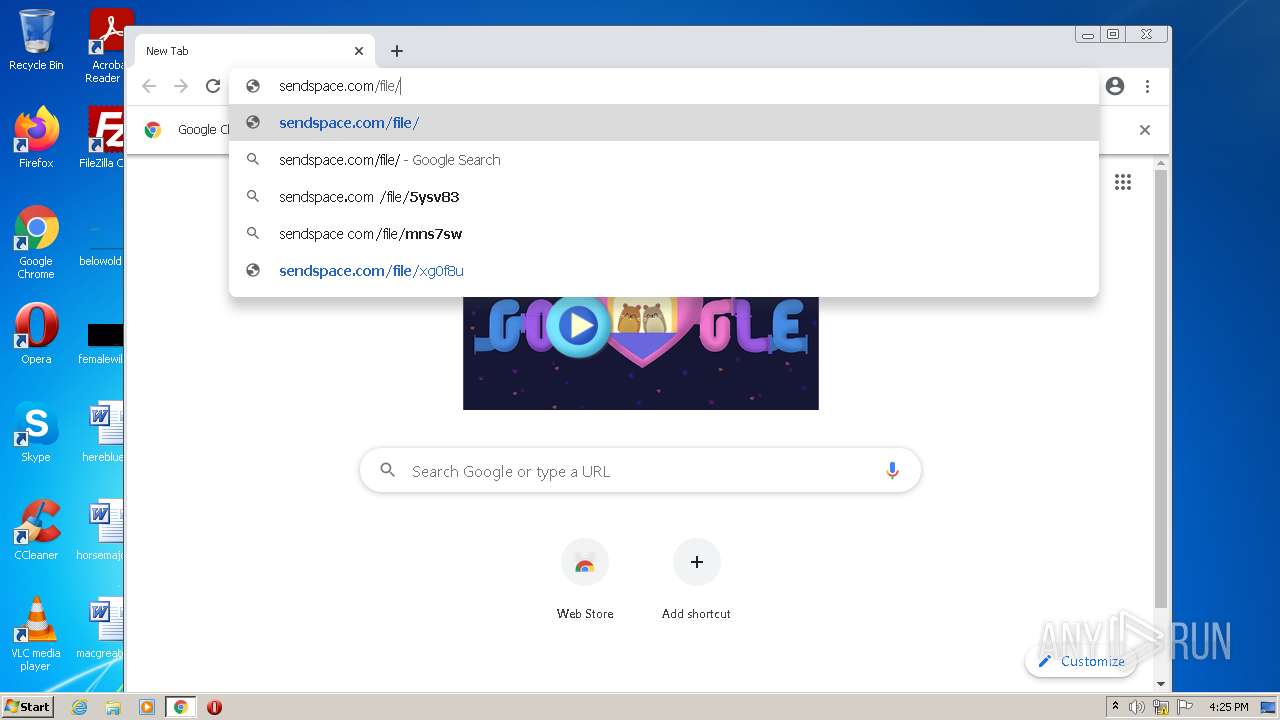This screenshot has height=720, width=1280.
Task: Open the media player taskbar icon
Action: pyautogui.click(x=147, y=707)
